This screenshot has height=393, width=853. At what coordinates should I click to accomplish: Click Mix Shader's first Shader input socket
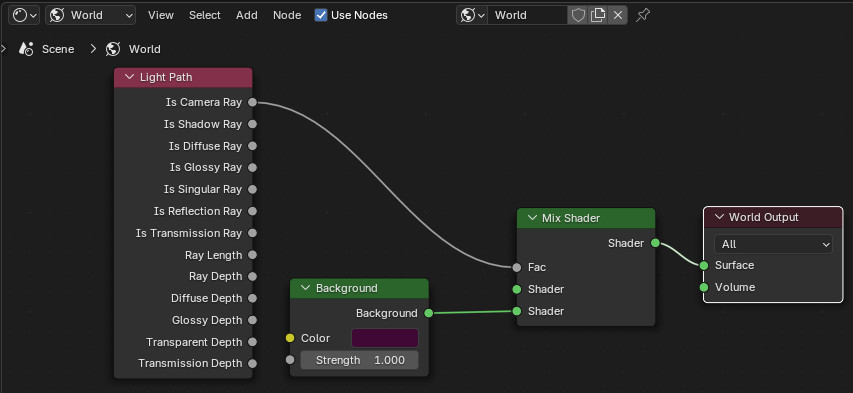pyautogui.click(x=517, y=289)
